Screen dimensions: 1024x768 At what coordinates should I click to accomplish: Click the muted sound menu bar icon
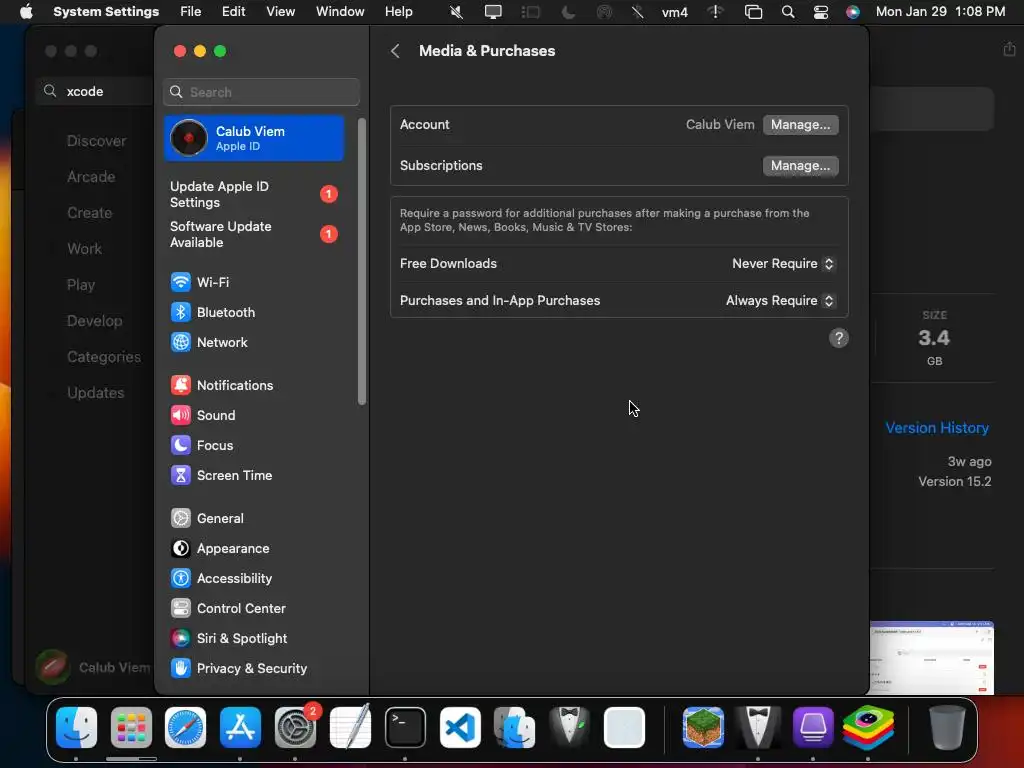tap(456, 12)
